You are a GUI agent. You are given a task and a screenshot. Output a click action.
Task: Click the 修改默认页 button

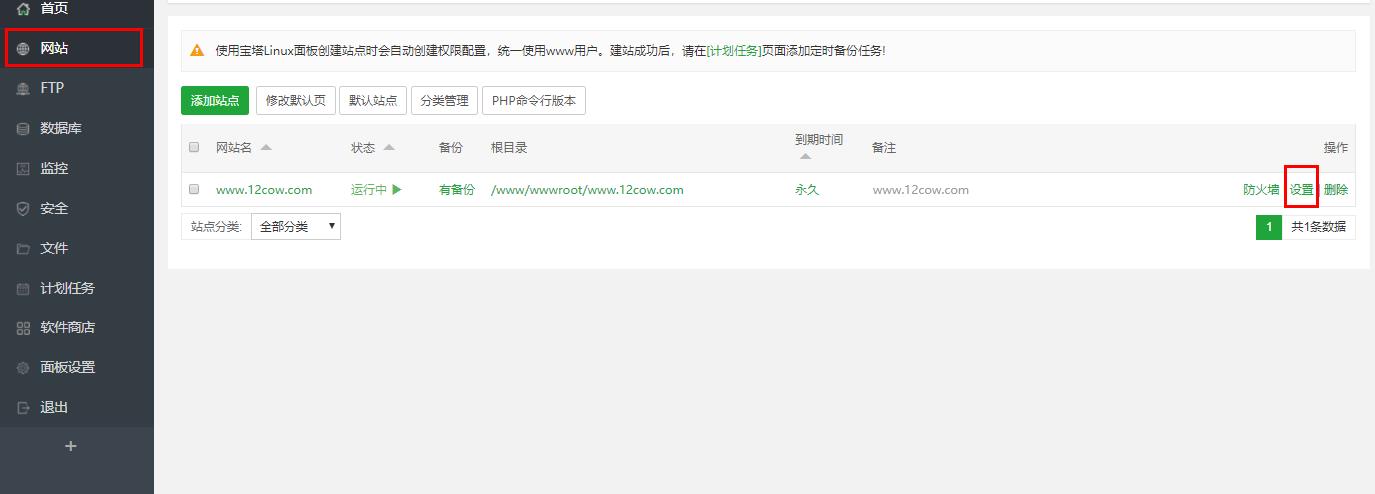(295, 100)
